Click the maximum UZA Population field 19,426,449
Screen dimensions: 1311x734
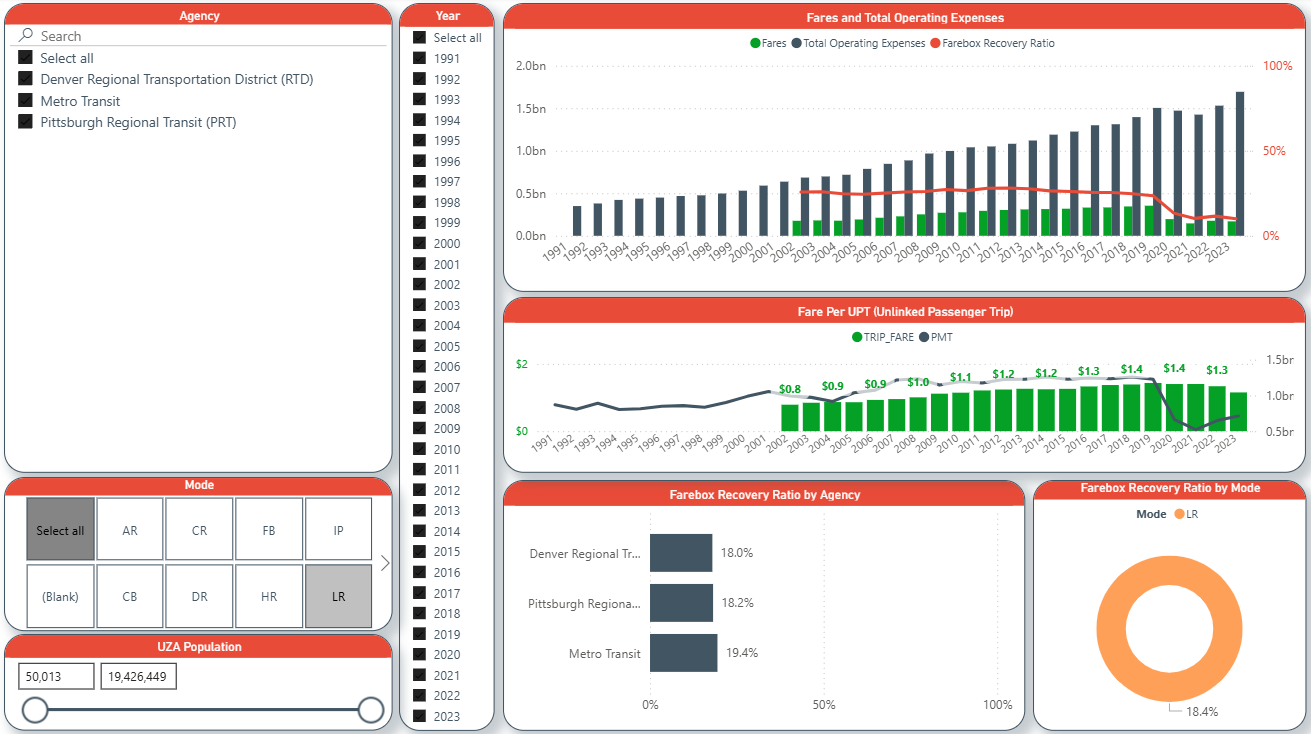[x=138, y=677]
